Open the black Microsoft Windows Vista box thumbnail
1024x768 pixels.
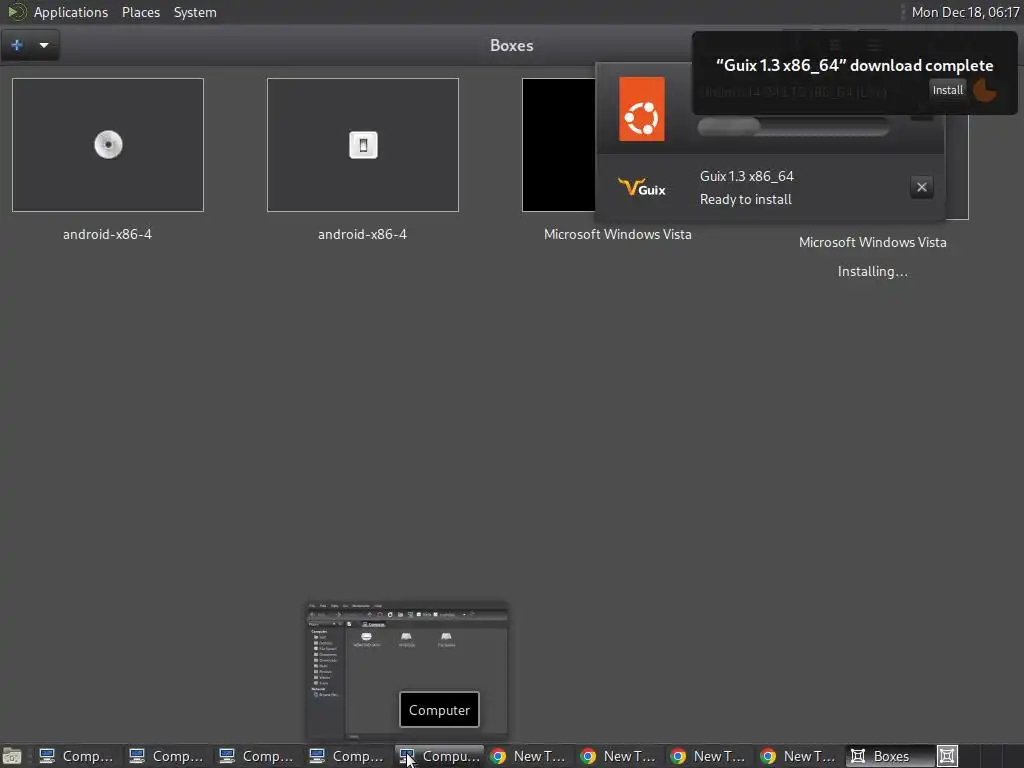click(558, 145)
